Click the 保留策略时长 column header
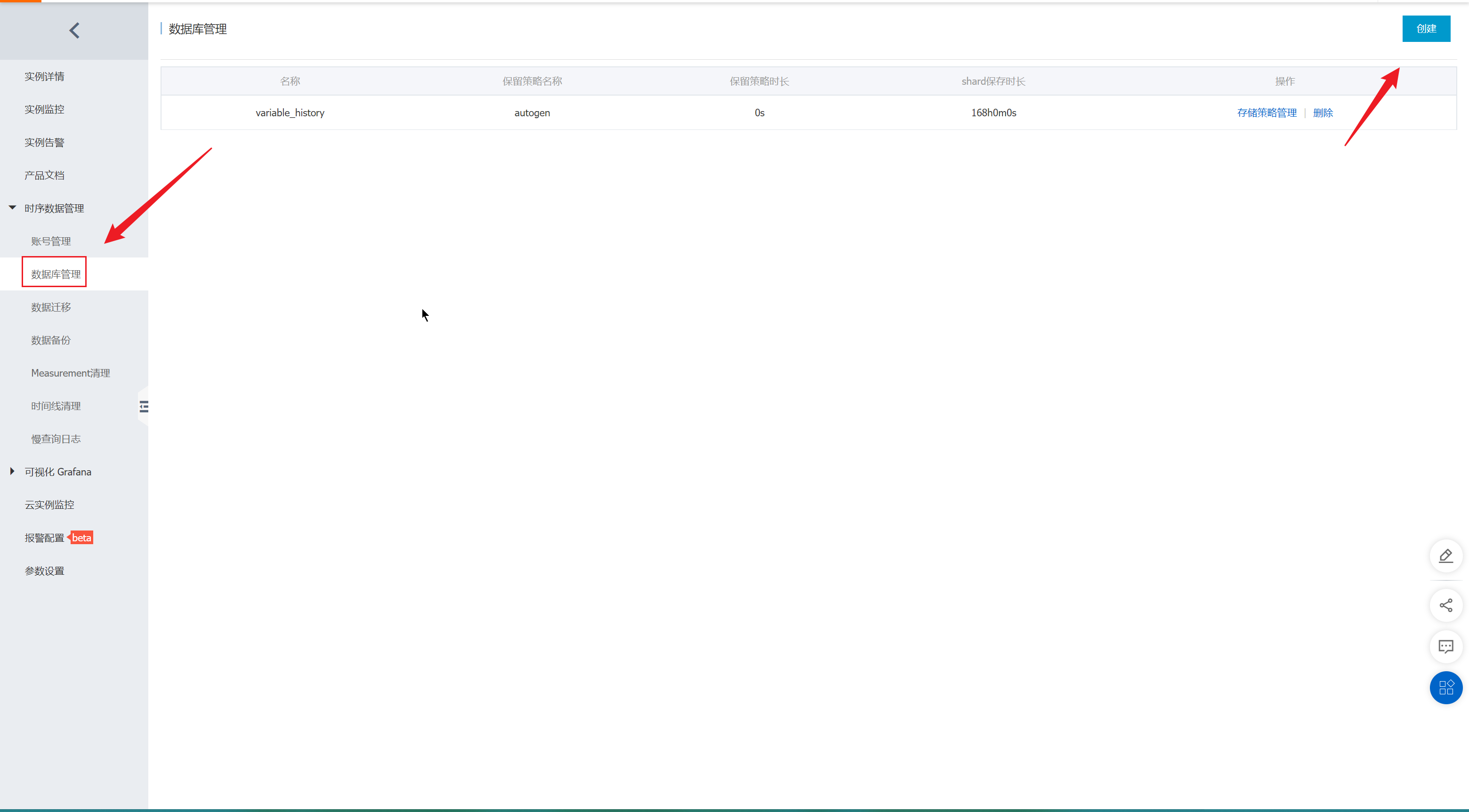The height and width of the screenshot is (812, 1469). [x=759, y=81]
